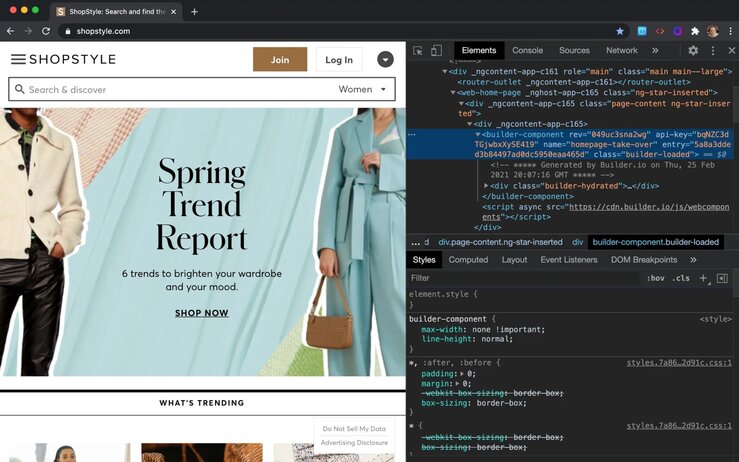The height and width of the screenshot is (462, 739).
Task: Go back with the browser back arrow
Action: coord(10,31)
